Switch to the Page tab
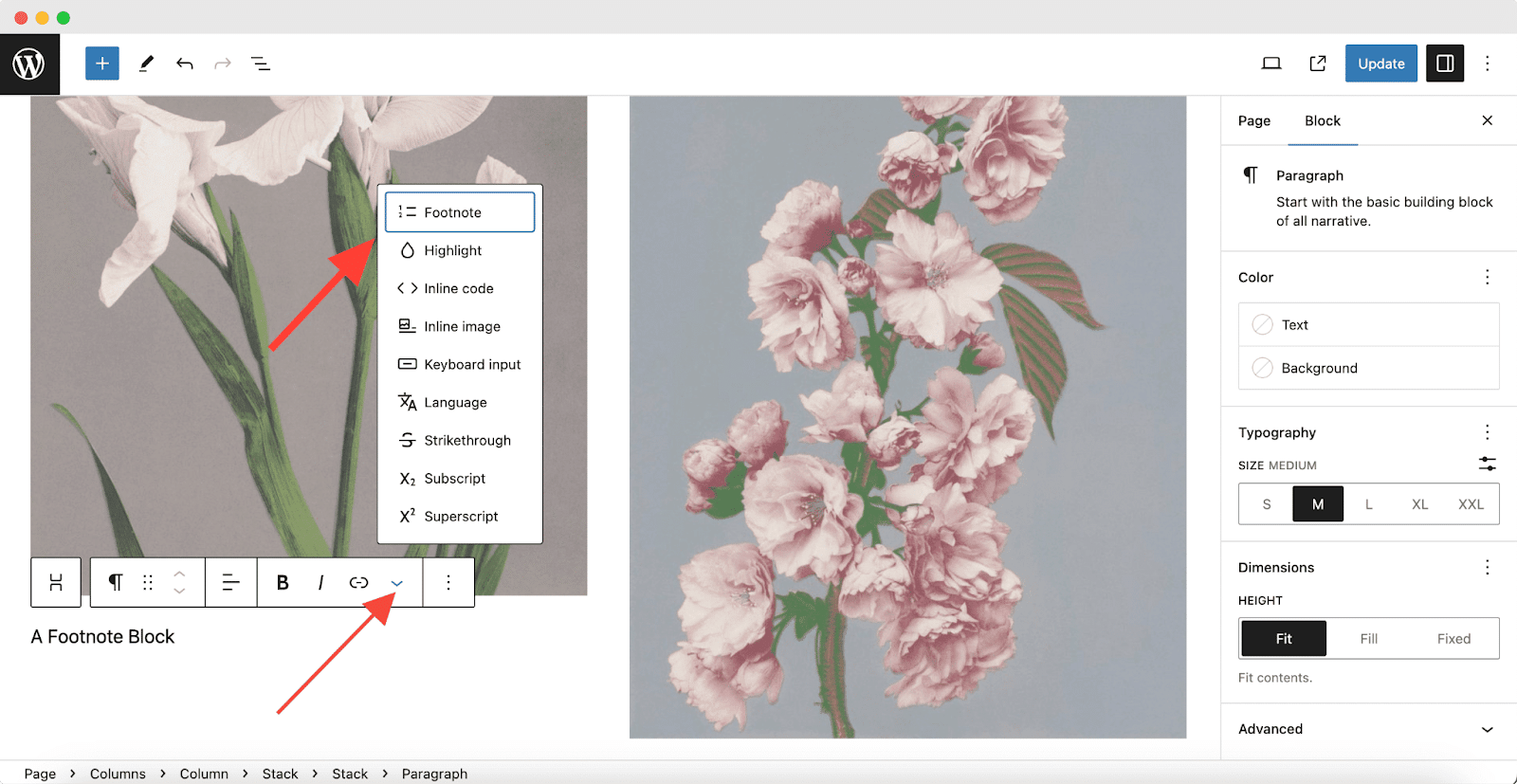Viewport: 1517px width, 784px height. tap(1254, 120)
